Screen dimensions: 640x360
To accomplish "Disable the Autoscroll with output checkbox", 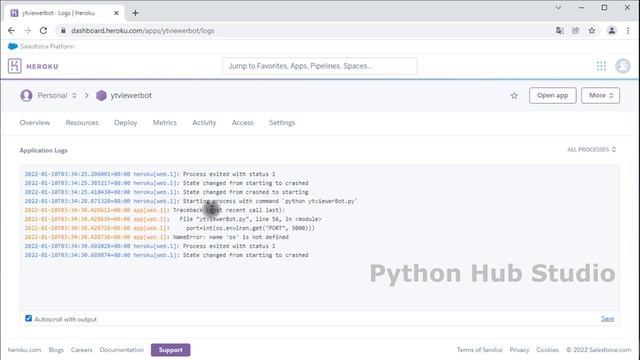I will point(29,318).
